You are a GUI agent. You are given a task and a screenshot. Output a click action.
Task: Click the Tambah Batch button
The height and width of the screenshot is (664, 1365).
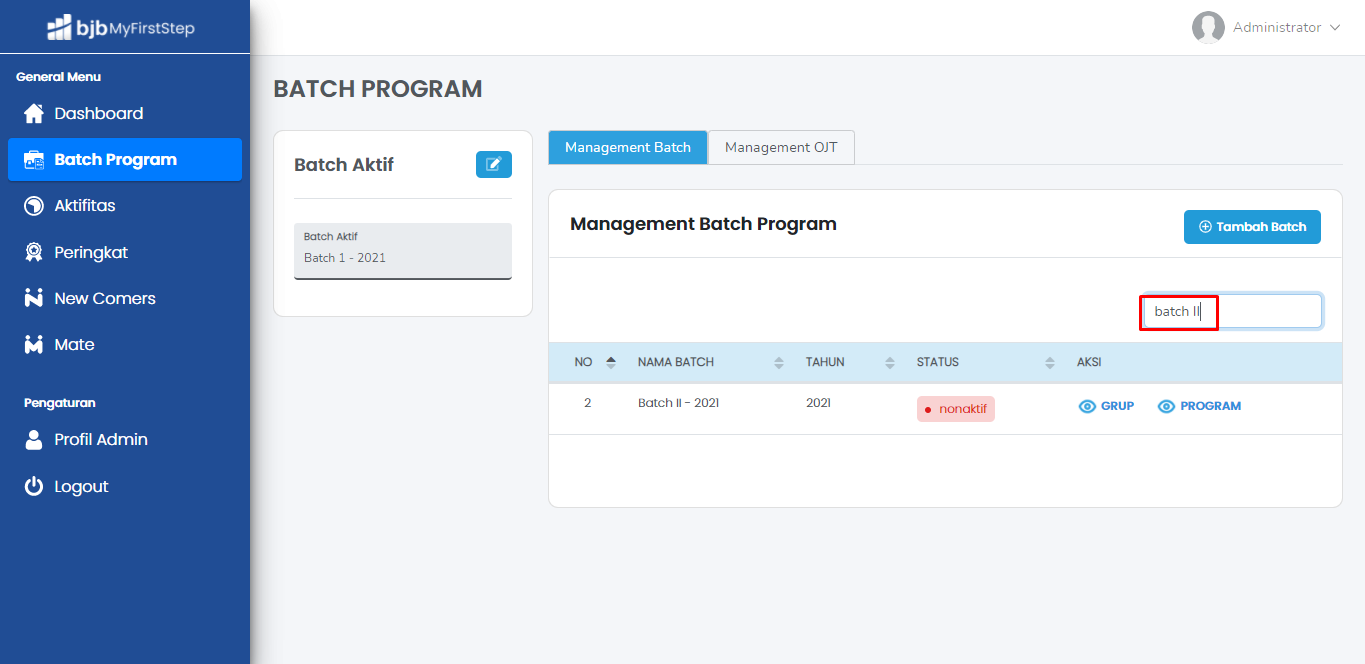1252,227
